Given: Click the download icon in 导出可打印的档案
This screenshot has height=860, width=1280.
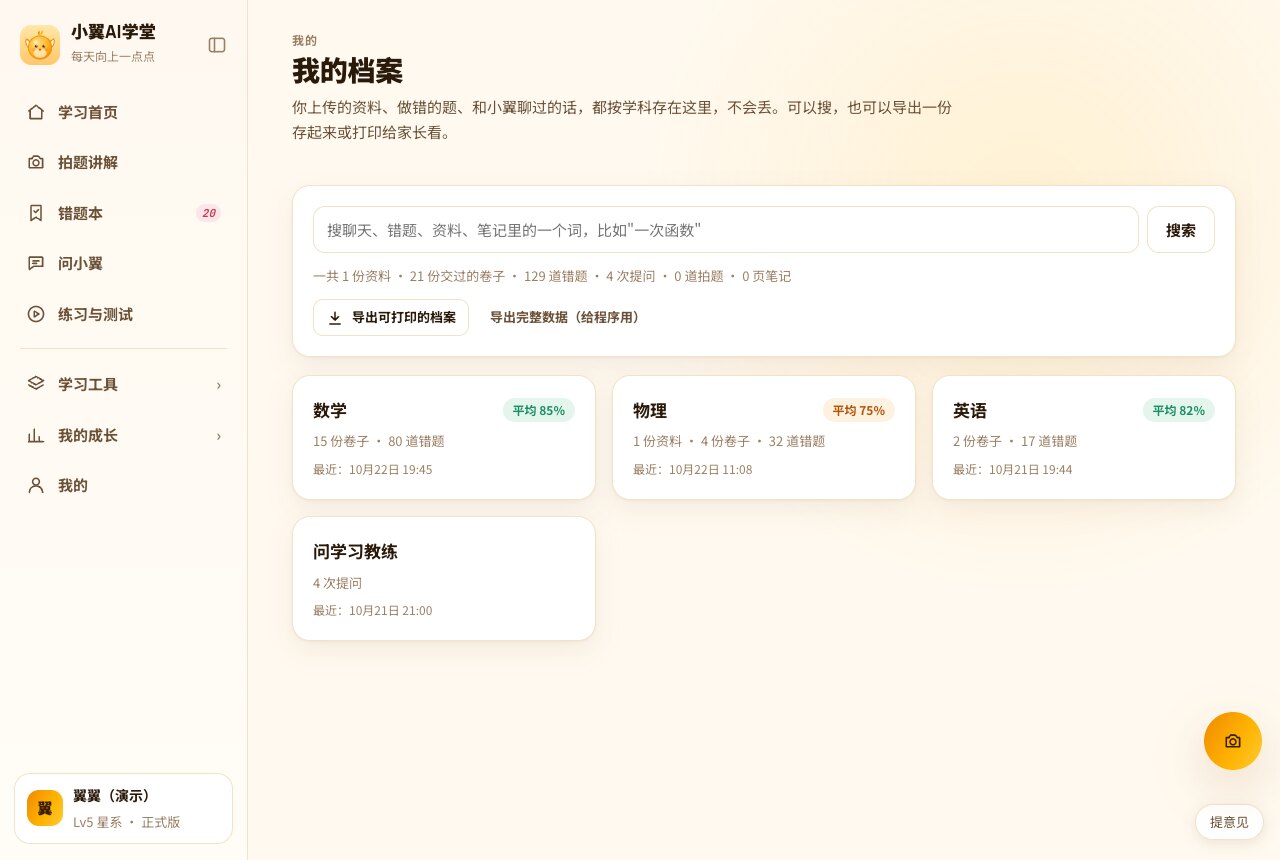Looking at the screenshot, I should 335,318.
